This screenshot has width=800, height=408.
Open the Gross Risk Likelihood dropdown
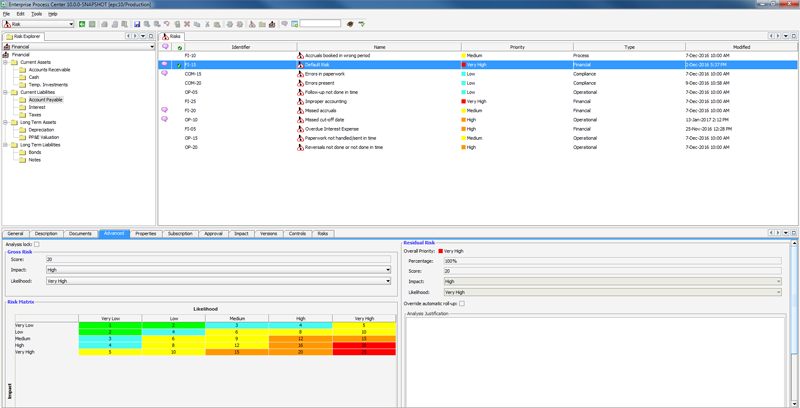click(388, 281)
